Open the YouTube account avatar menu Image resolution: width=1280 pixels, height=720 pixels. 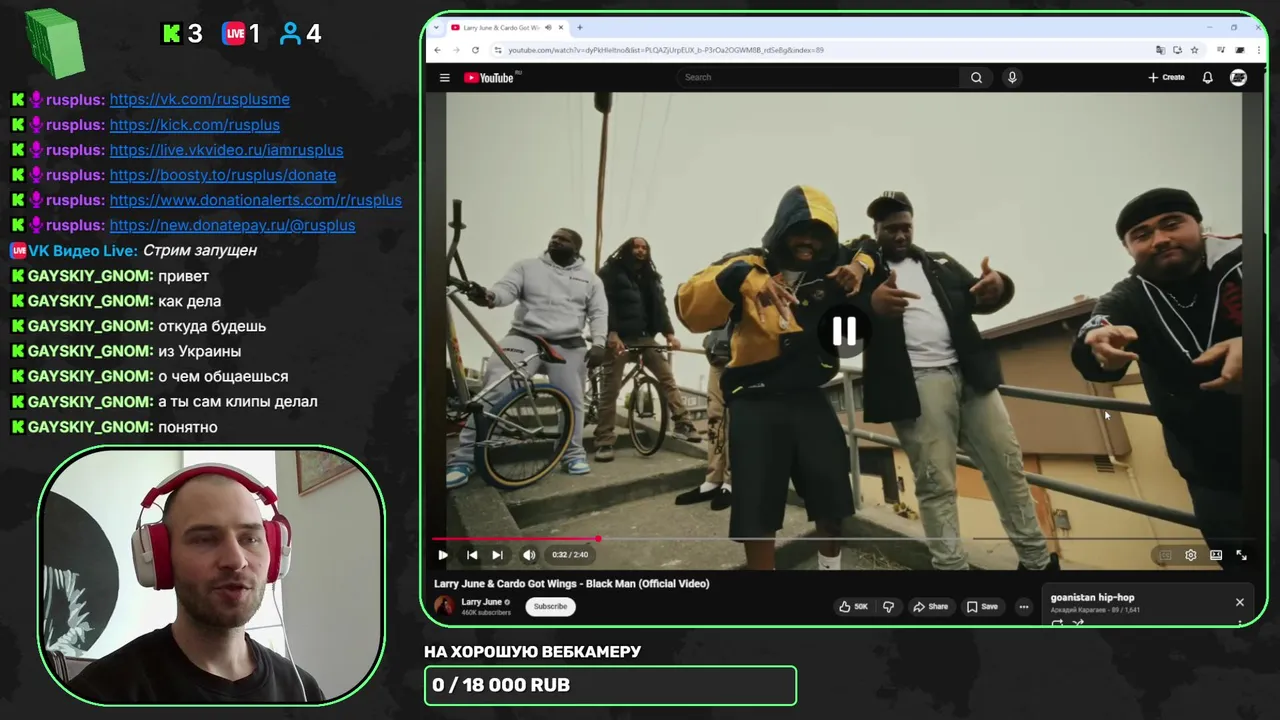pos(1238,77)
